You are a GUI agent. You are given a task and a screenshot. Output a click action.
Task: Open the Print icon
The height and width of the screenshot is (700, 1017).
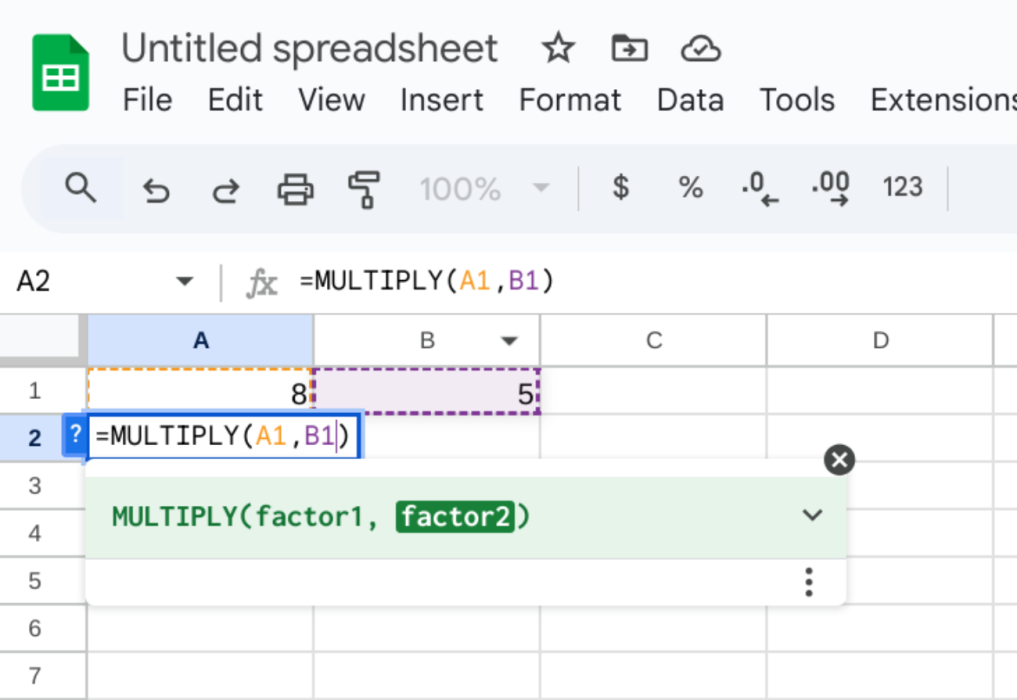coord(295,188)
